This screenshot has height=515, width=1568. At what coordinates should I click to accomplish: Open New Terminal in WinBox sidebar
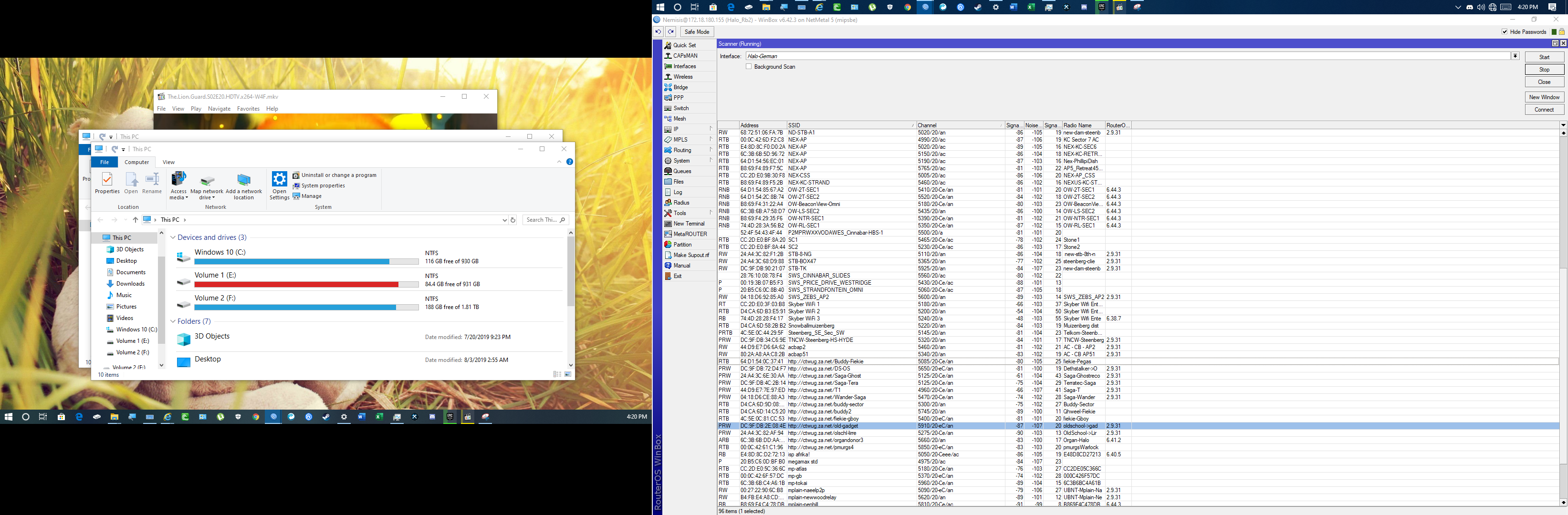(x=689, y=223)
